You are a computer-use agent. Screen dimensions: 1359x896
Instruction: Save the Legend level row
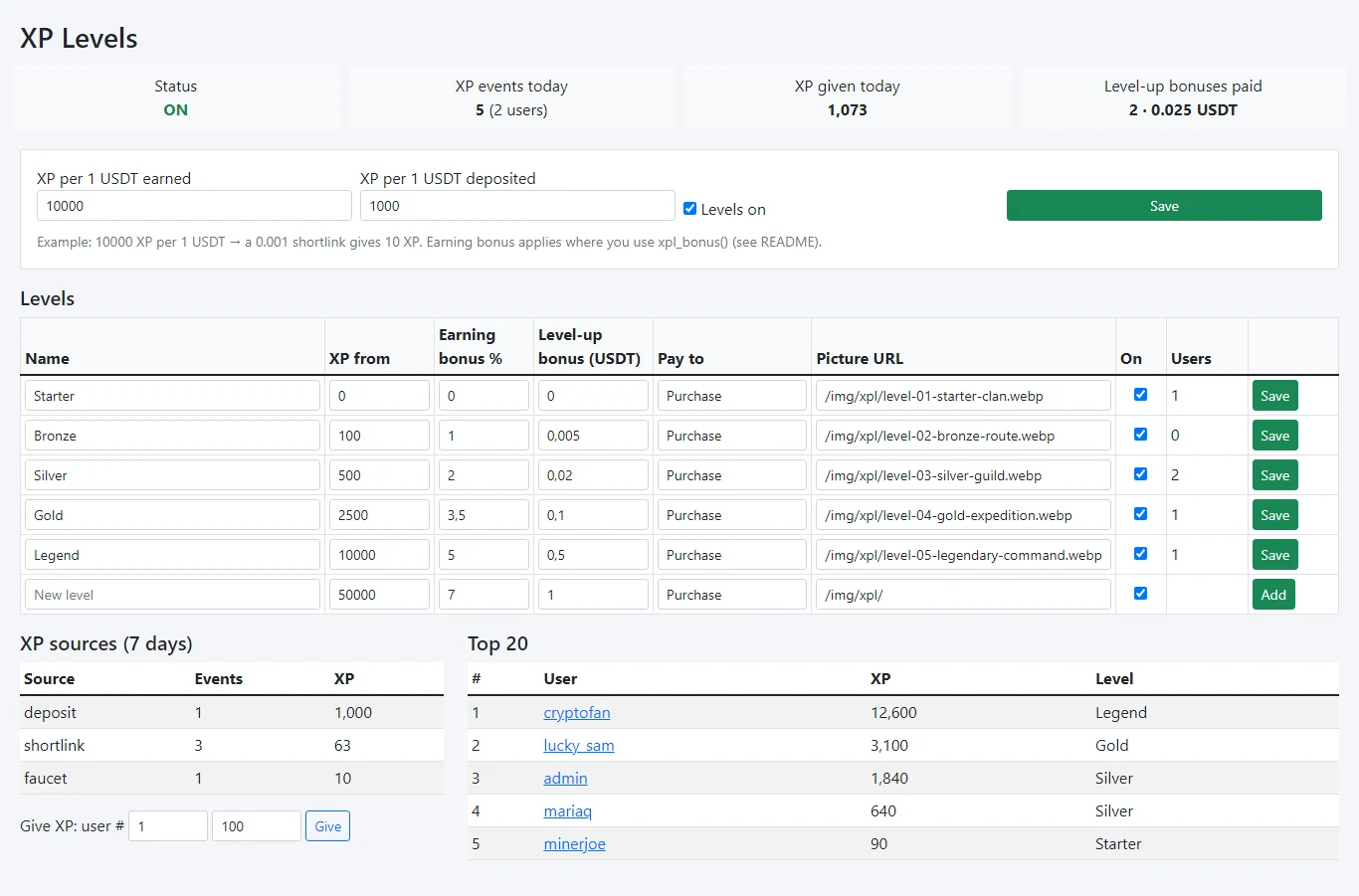pos(1274,555)
